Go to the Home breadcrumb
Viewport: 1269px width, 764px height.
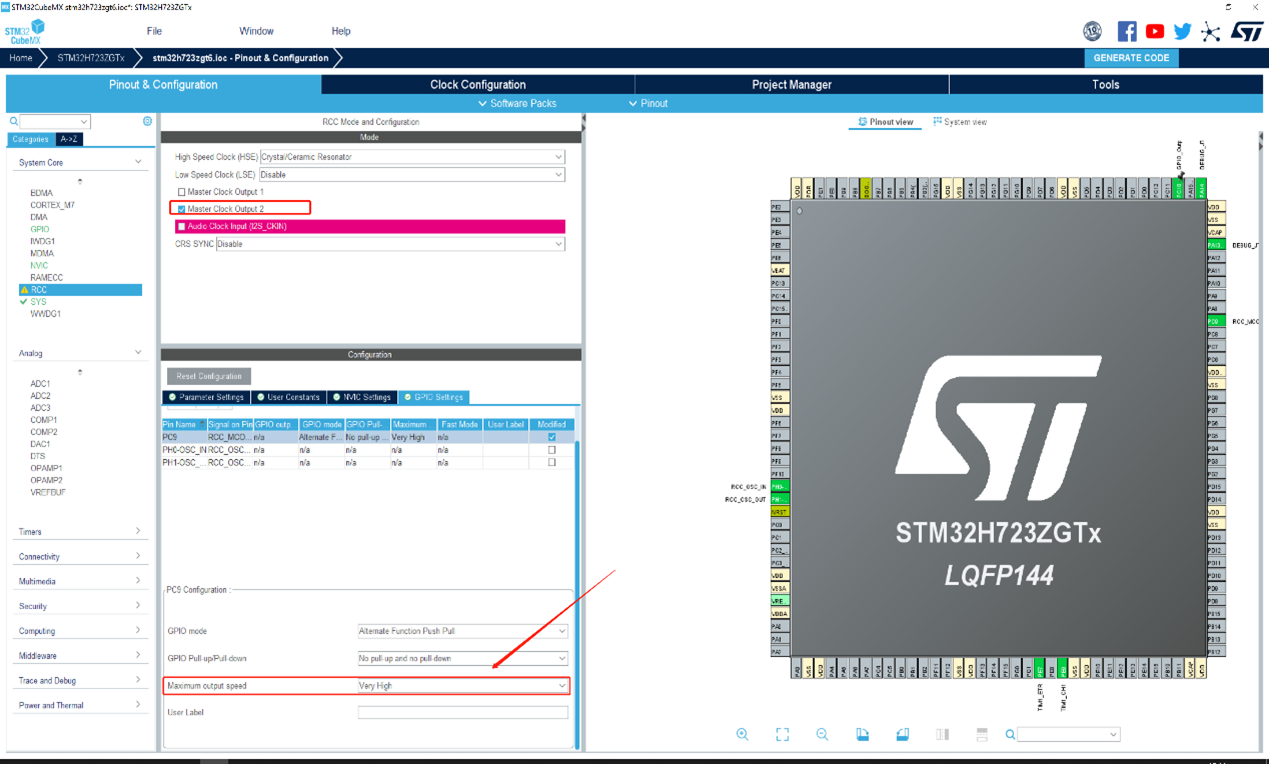(x=21, y=58)
